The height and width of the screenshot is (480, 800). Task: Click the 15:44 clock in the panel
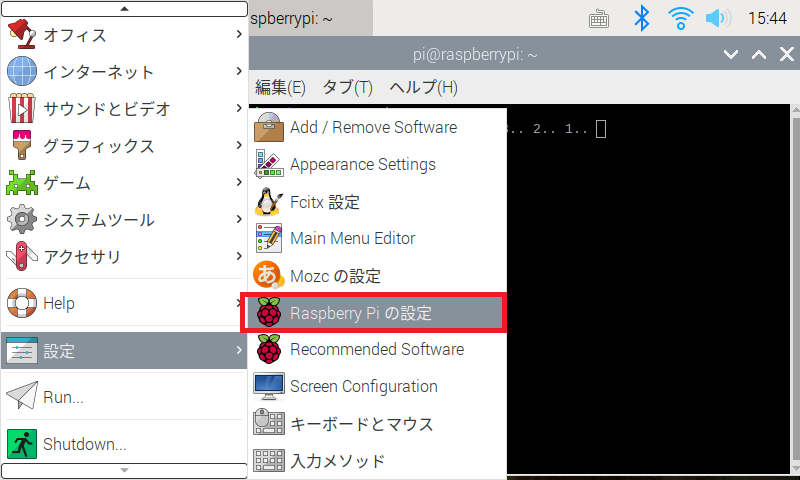pyautogui.click(x=767, y=18)
